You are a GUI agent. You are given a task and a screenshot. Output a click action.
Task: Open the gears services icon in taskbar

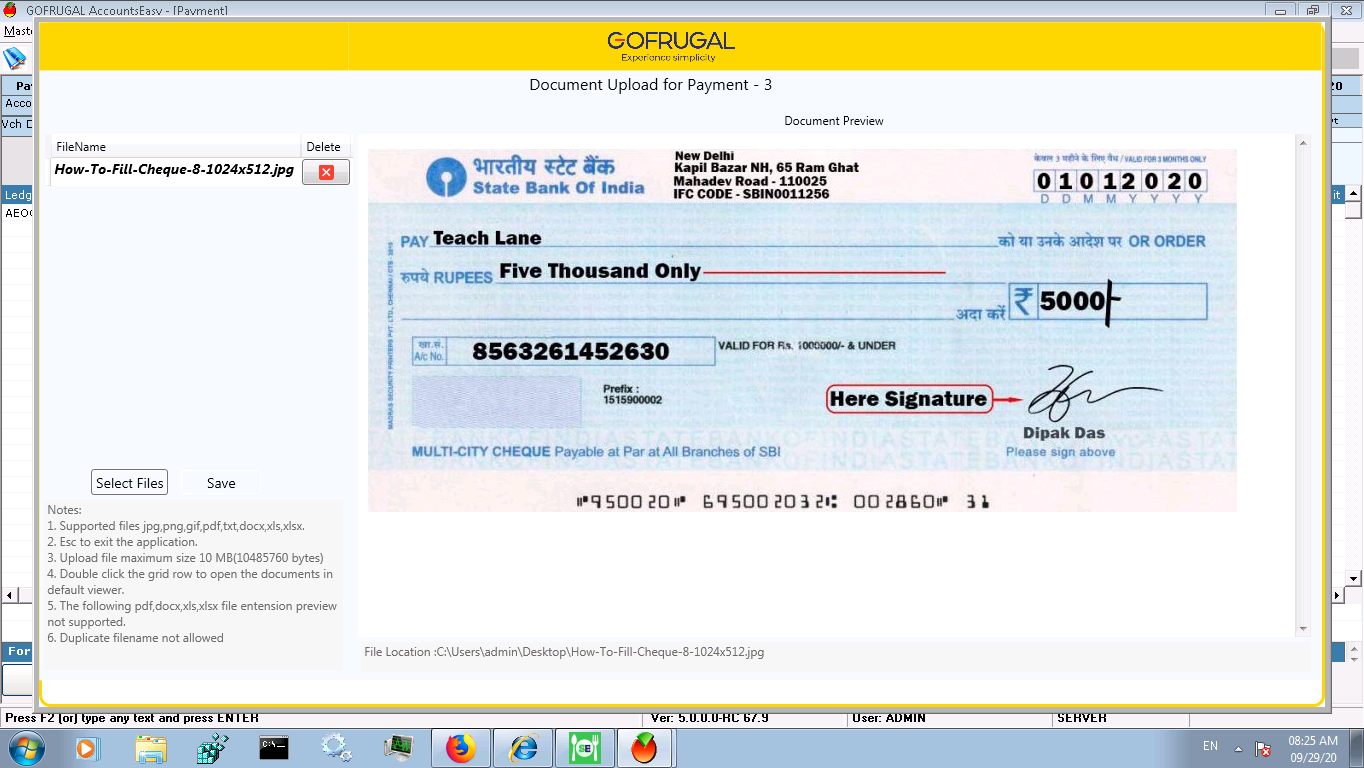pos(336,748)
